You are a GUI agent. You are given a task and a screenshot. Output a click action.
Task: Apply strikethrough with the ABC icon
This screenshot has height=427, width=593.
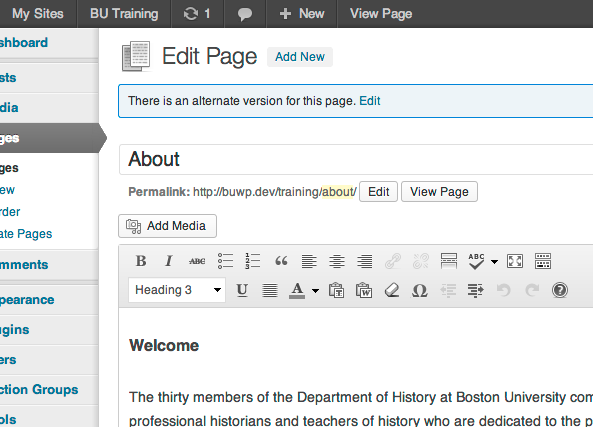[x=197, y=261]
